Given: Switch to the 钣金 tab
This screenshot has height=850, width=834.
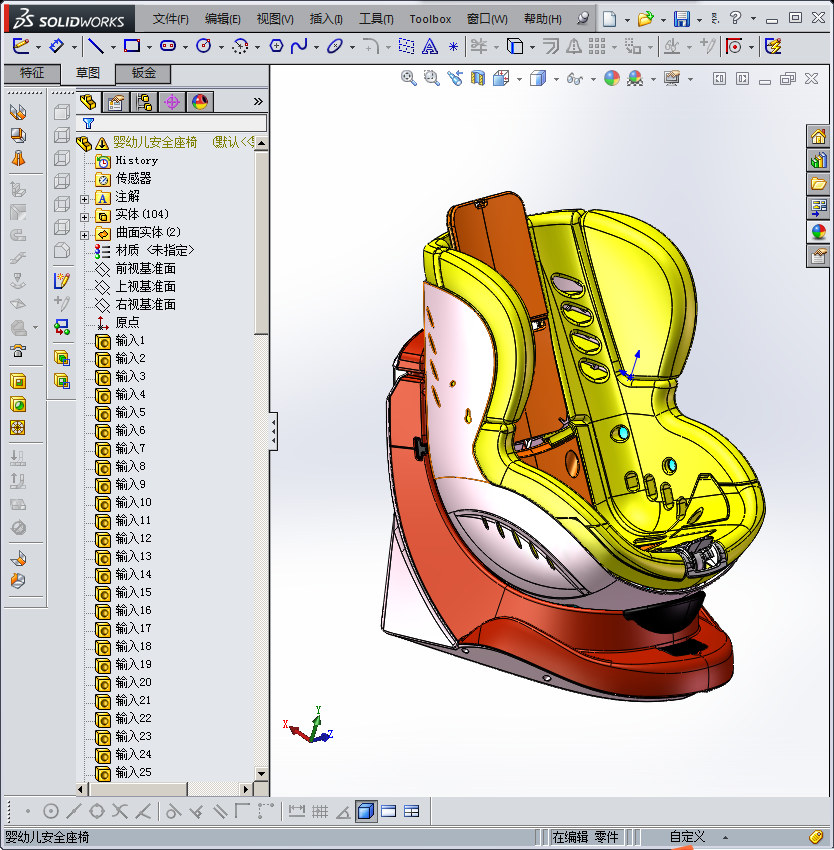Looking at the screenshot, I should (143, 73).
